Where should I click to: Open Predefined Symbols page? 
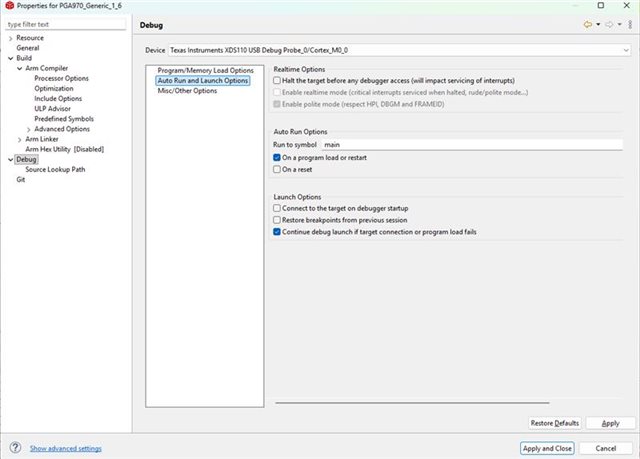64,119
